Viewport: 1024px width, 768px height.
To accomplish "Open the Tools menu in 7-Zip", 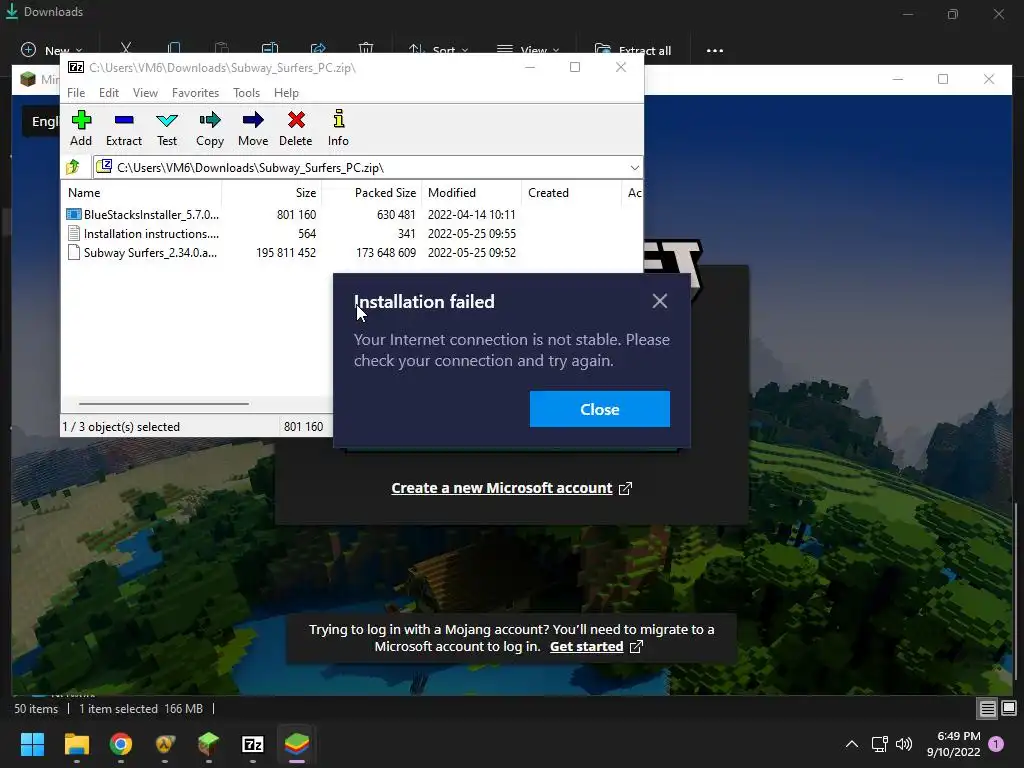I will pyautogui.click(x=246, y=93).
